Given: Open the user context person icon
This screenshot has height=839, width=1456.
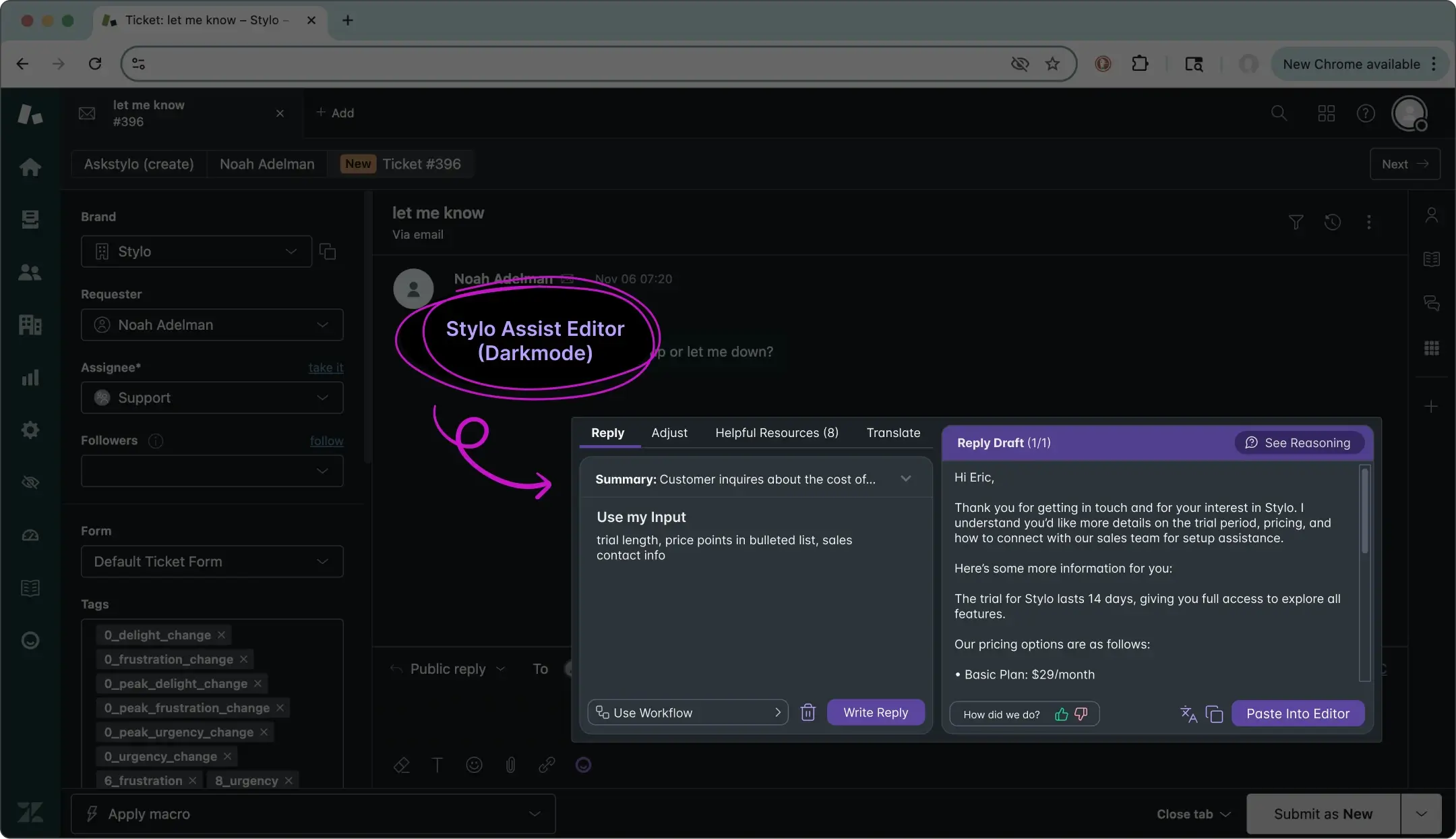Looking at the screenshot, I should (1432, 215).
